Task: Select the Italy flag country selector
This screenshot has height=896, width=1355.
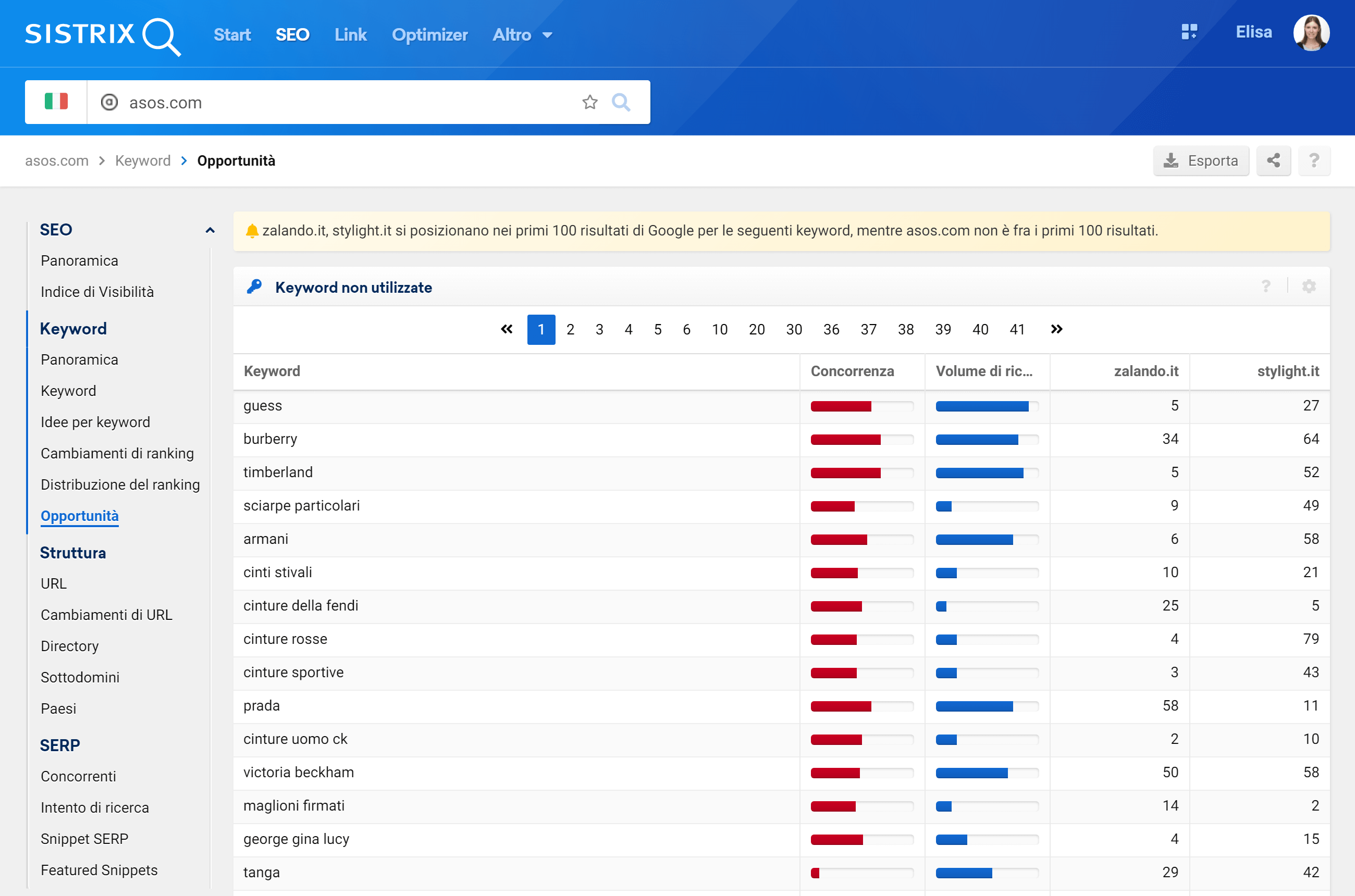Action: point(56,102)
